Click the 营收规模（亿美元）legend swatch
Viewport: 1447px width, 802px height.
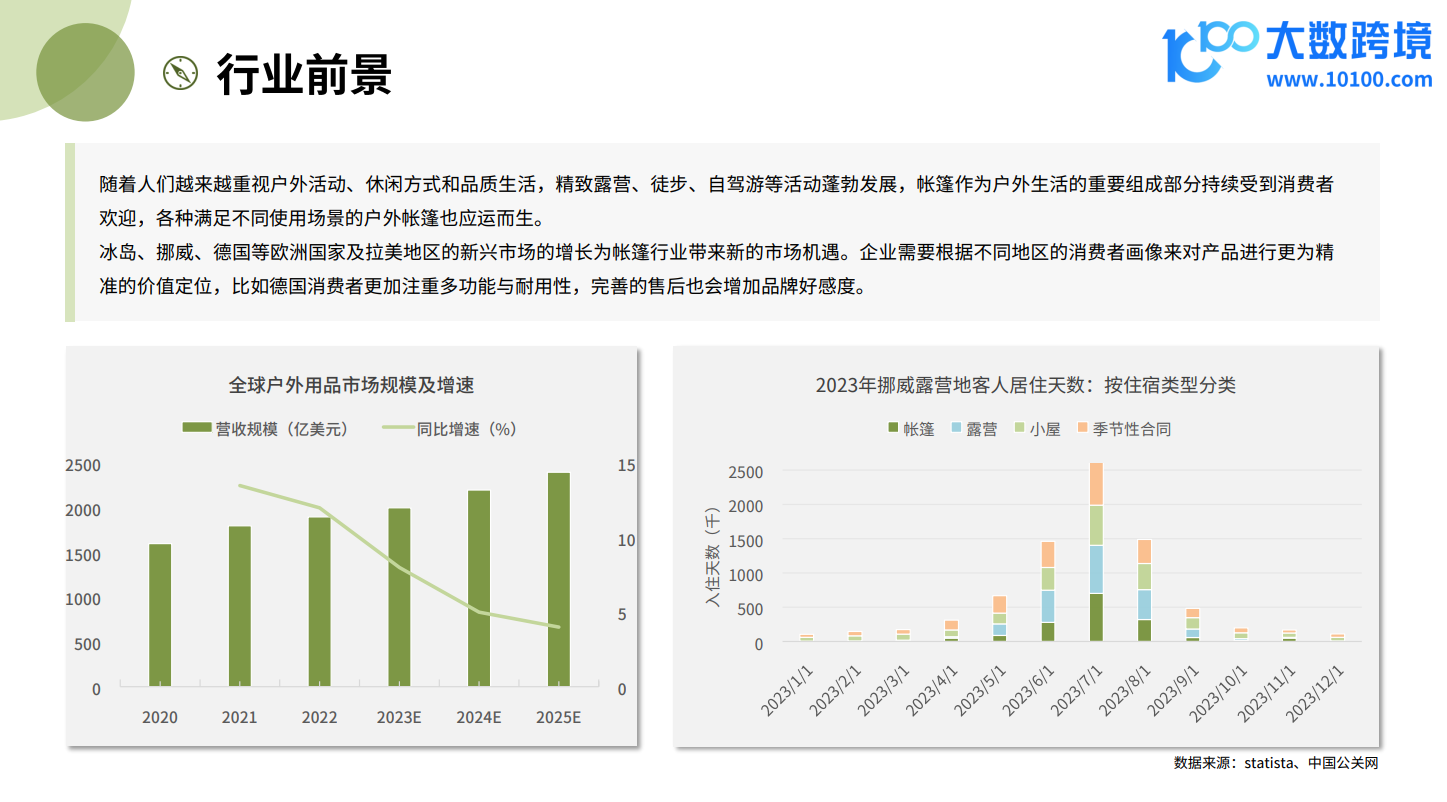click(x=196, y=429)
